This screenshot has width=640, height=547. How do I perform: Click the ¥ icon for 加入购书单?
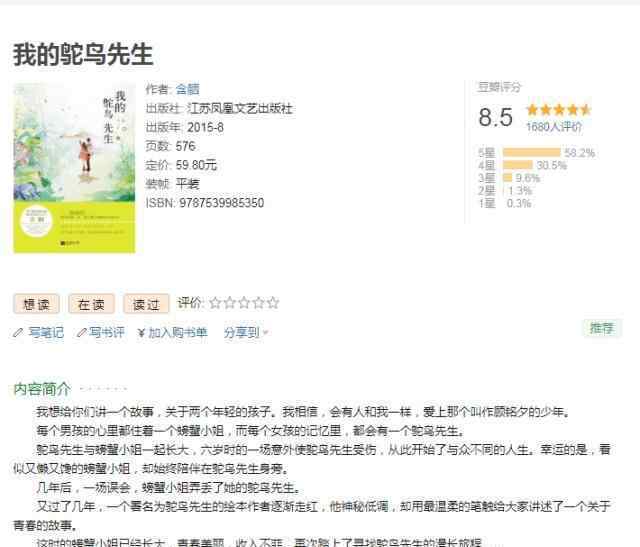[x=141, y=333]
